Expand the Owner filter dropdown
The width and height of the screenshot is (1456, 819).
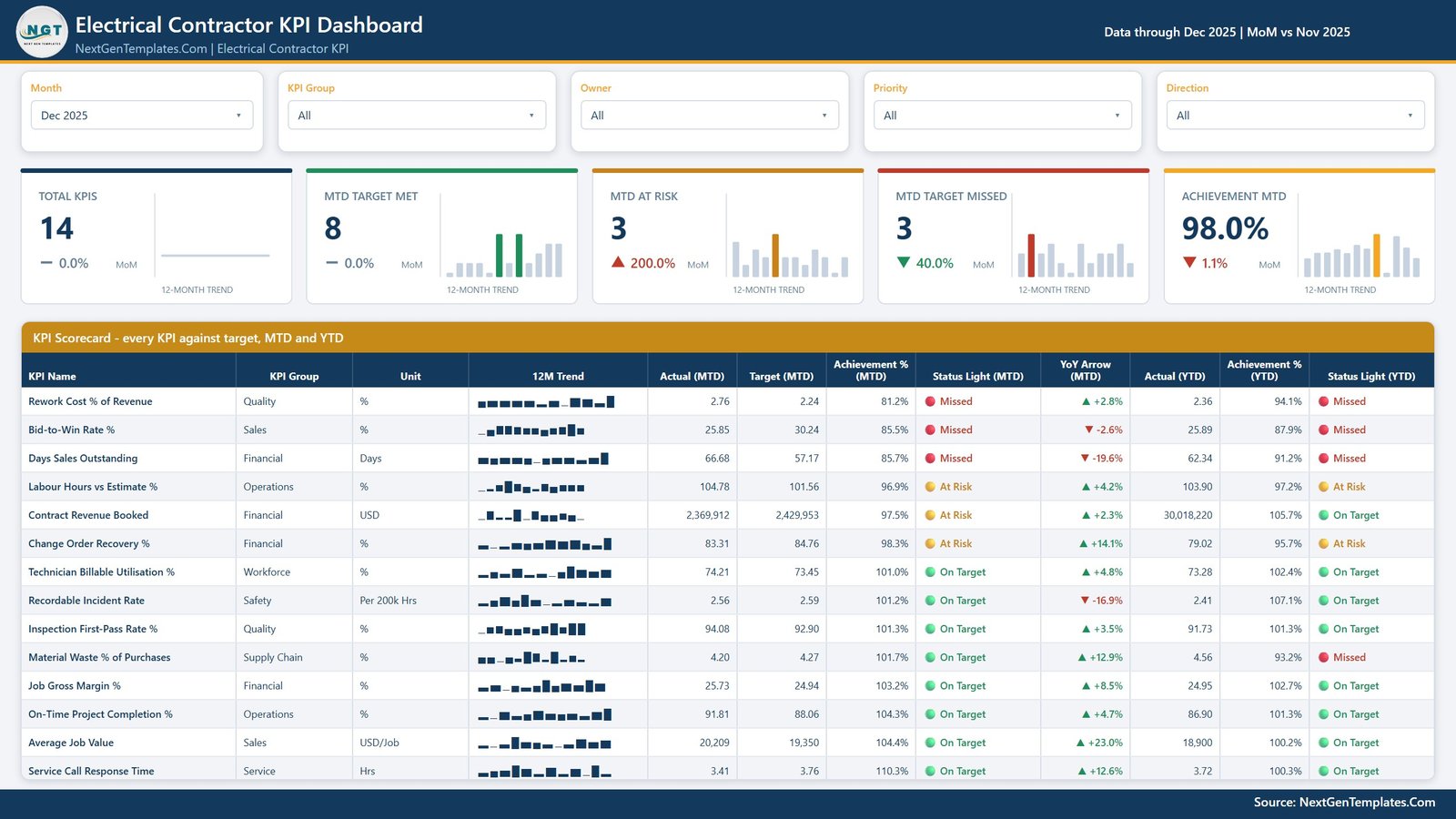point(710,116)
